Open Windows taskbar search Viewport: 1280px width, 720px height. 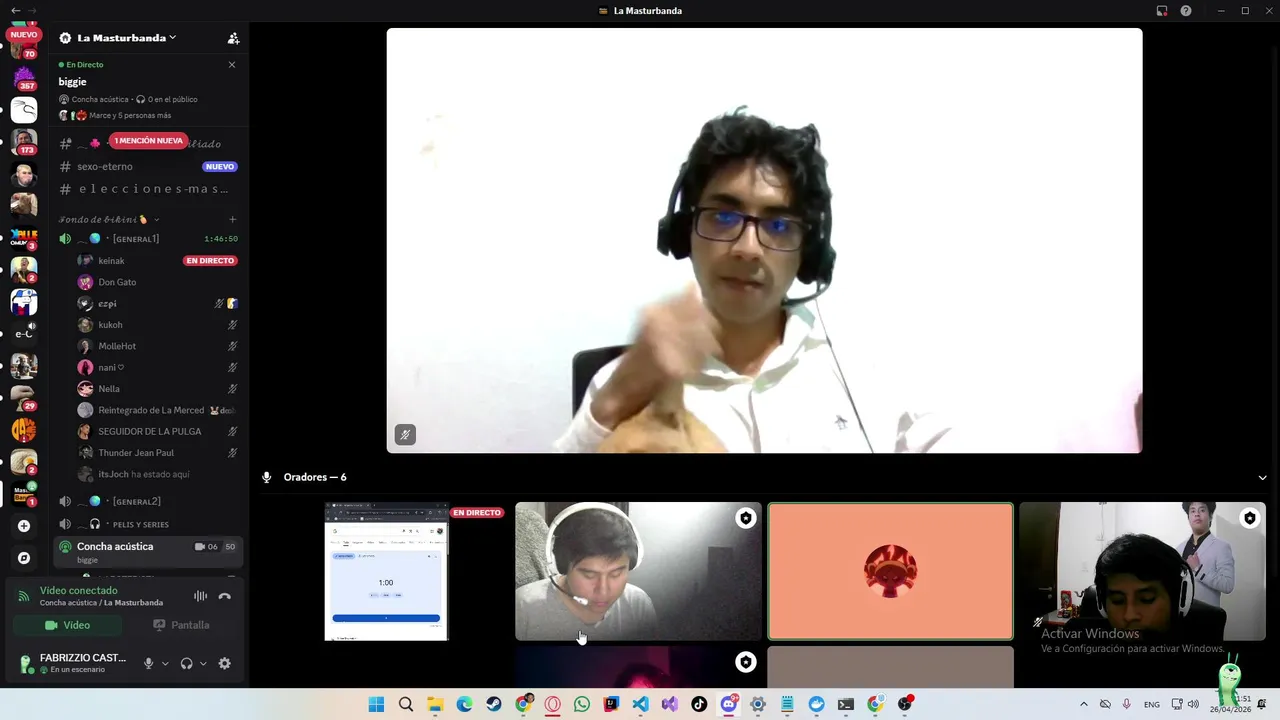tap(406, 704)
